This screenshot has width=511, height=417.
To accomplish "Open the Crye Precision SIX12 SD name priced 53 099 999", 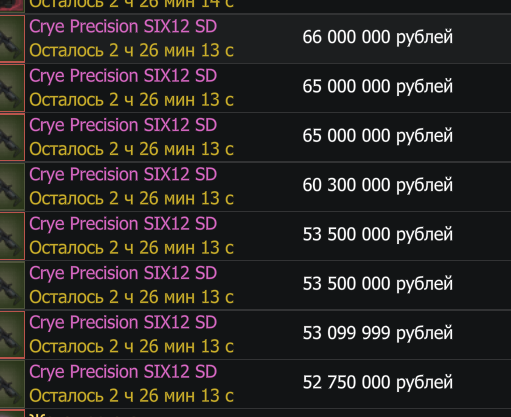I will coord(123,323).
